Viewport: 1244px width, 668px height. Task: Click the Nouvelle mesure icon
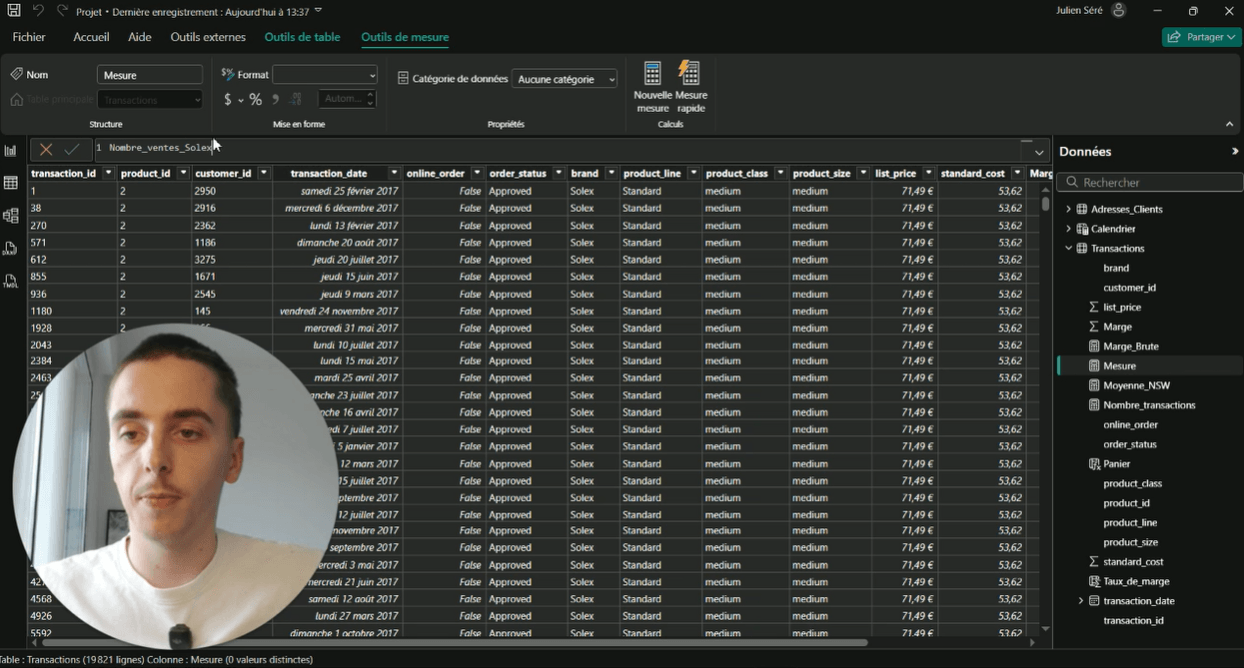coord(652,74)
